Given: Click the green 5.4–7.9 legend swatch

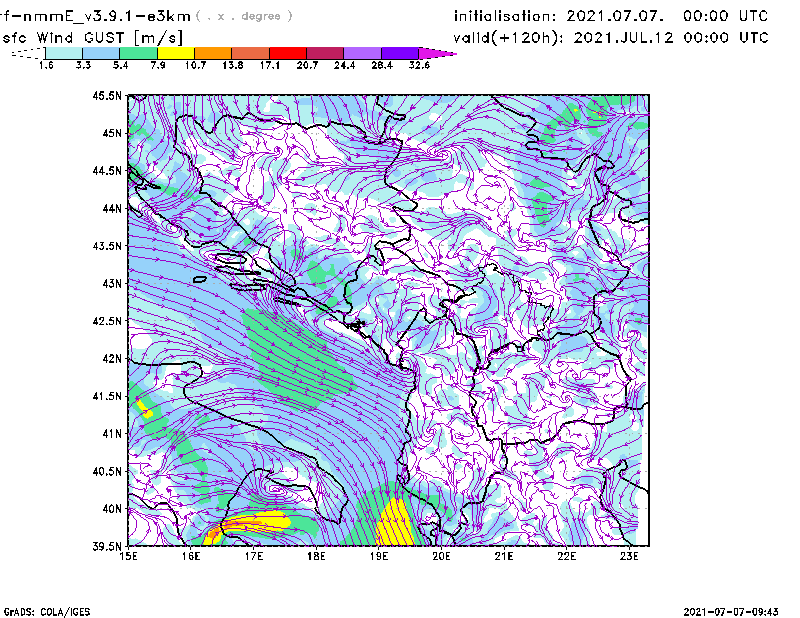Looking at the screenshot, I should (139, 53).
